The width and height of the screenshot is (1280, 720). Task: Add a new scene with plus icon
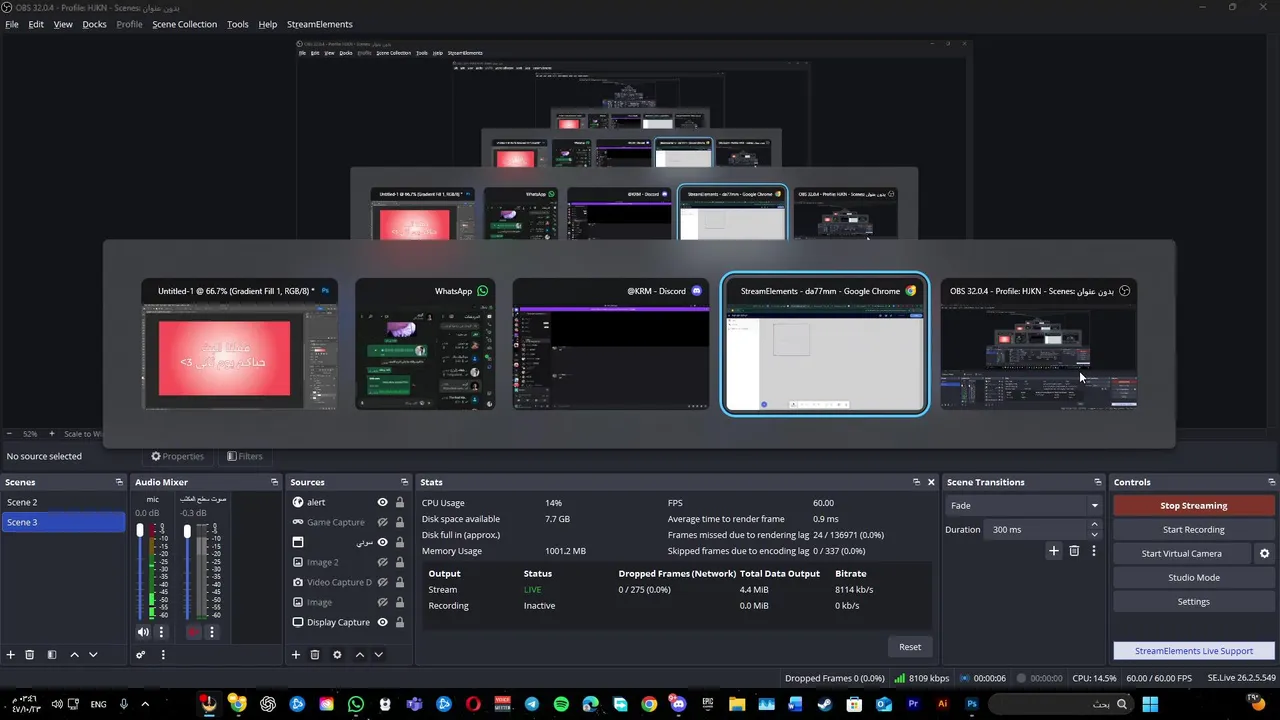pos(11,655)
